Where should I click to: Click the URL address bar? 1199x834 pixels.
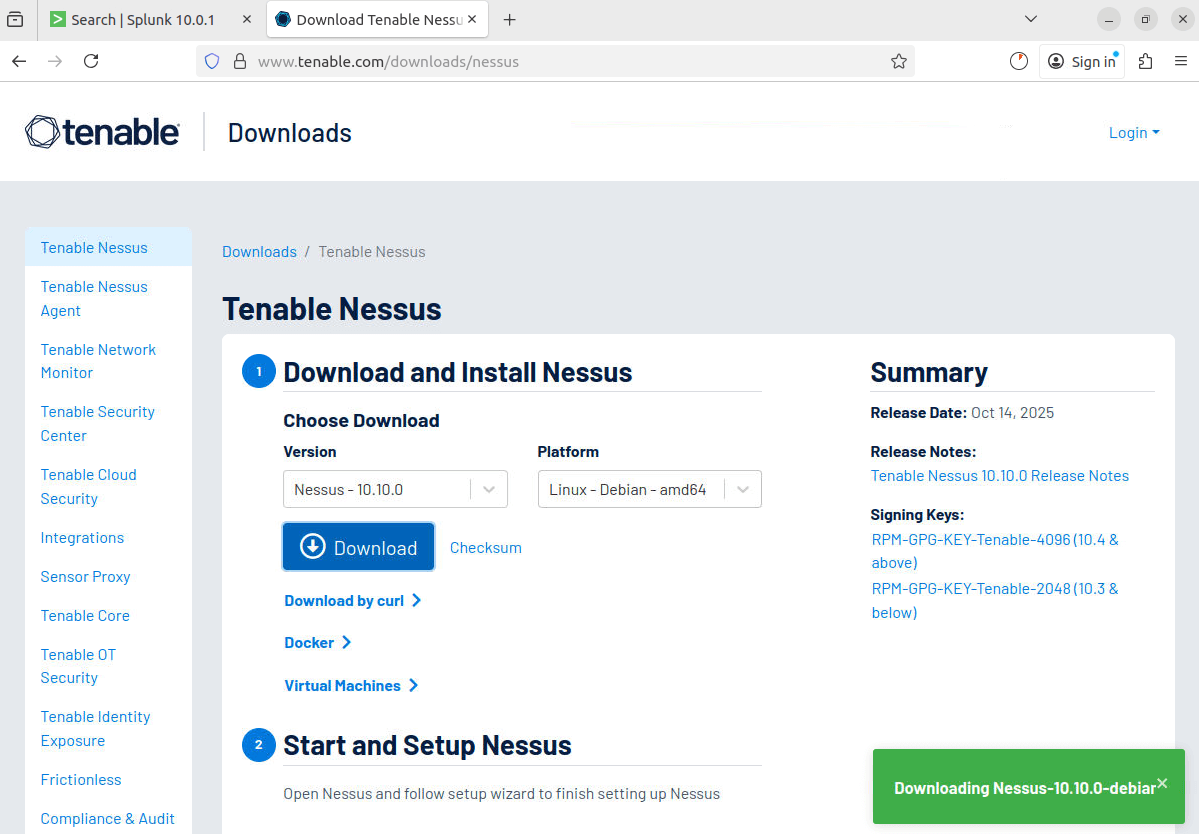pos(560,61)
